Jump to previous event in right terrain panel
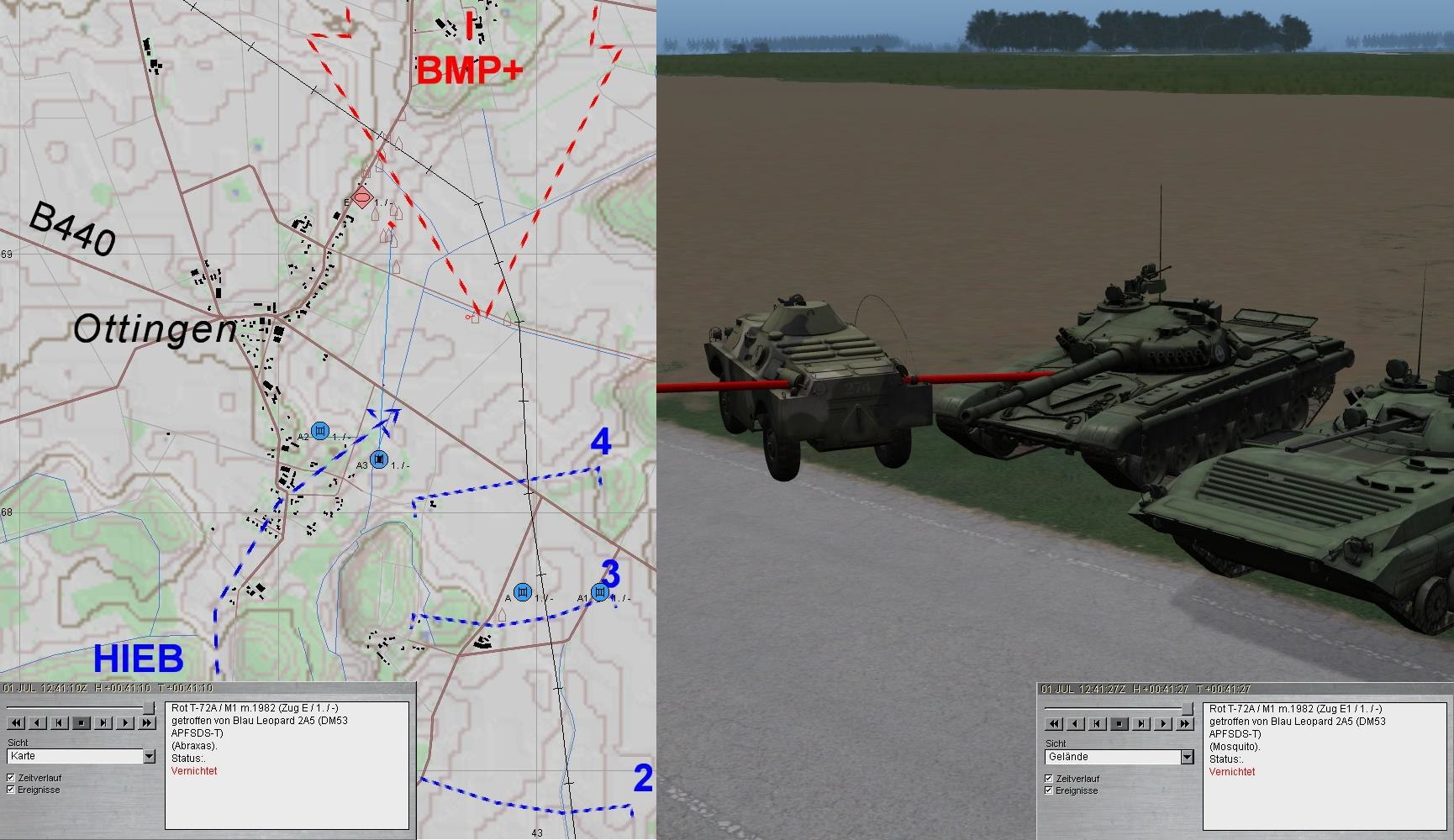 pyautogui.click(x=1098, y=723)
